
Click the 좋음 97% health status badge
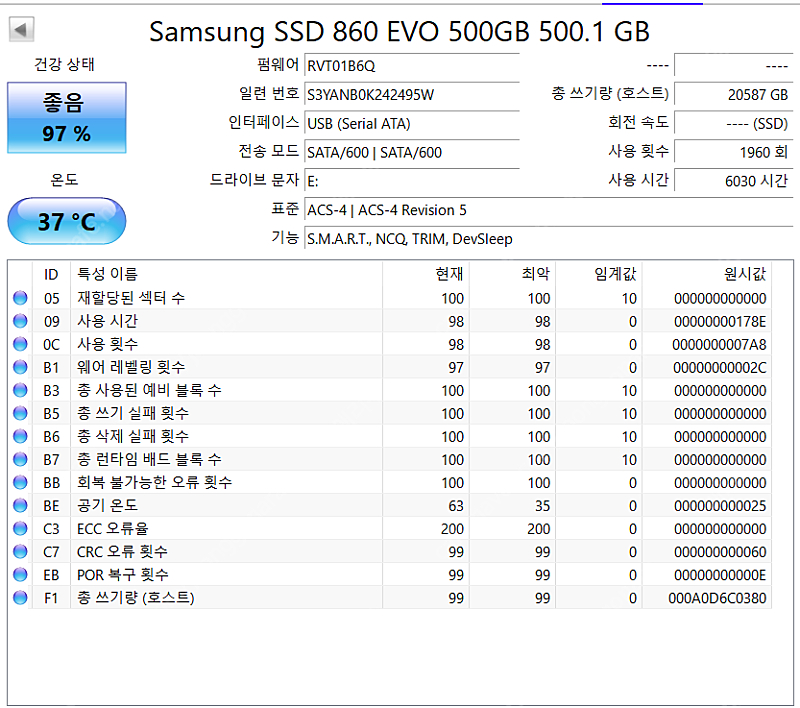coord(66,117)
